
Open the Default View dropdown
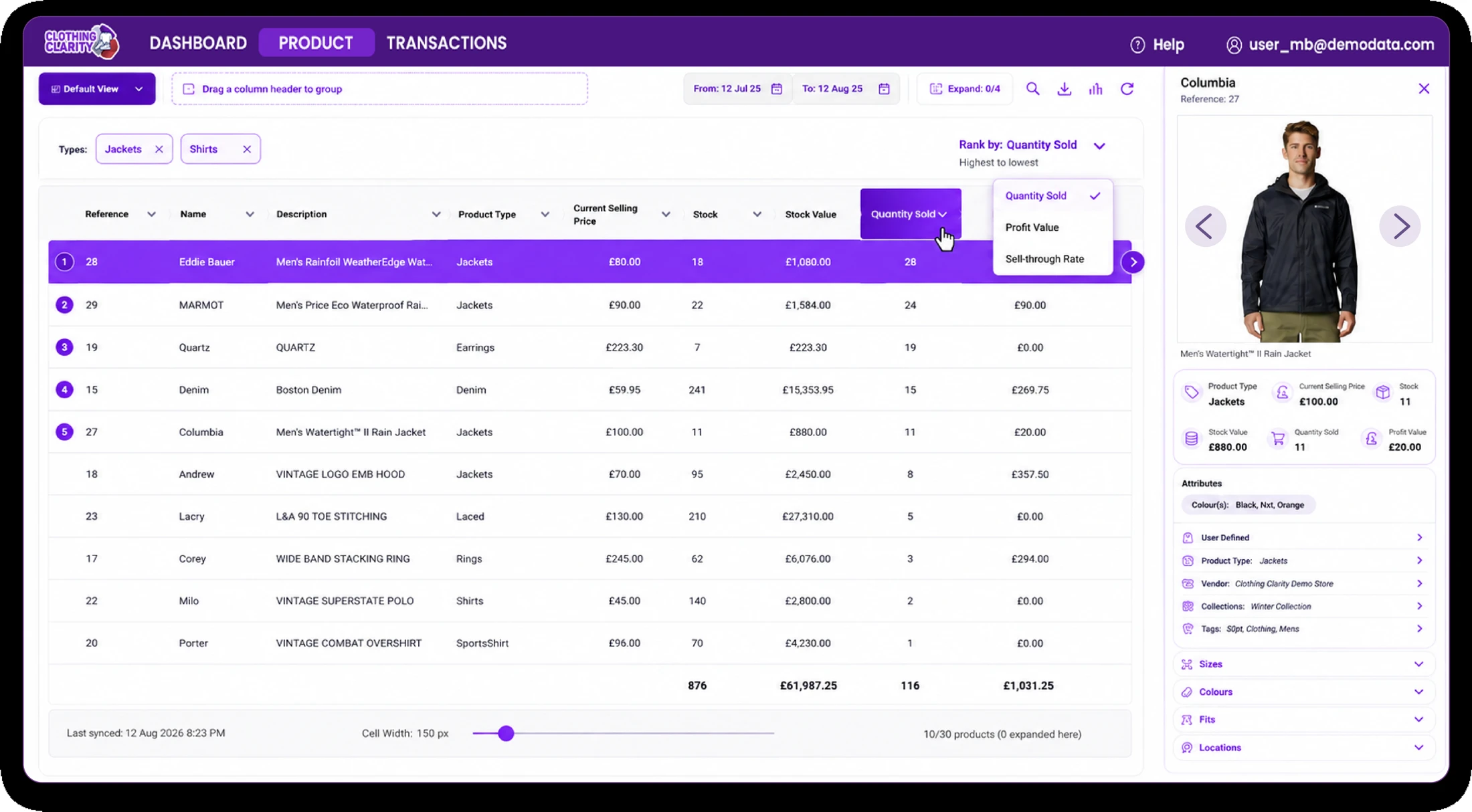[97, 89]
